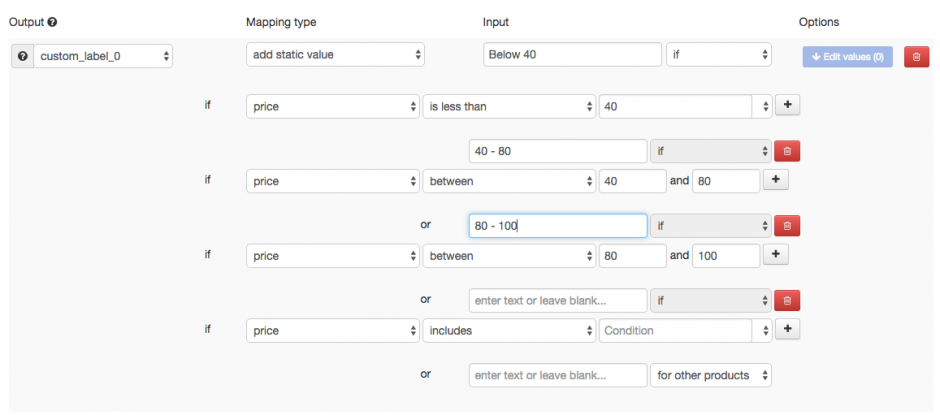This screenshot has width=940, height=415.
Task: Add condition to the 'includes' row
Action: coord(788,330)
